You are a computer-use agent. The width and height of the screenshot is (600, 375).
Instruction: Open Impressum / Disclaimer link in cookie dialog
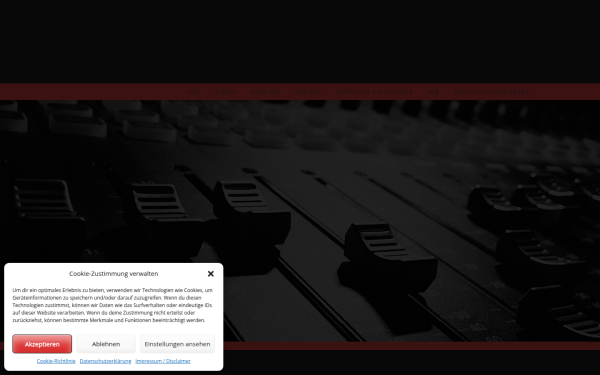coord(163,361)
